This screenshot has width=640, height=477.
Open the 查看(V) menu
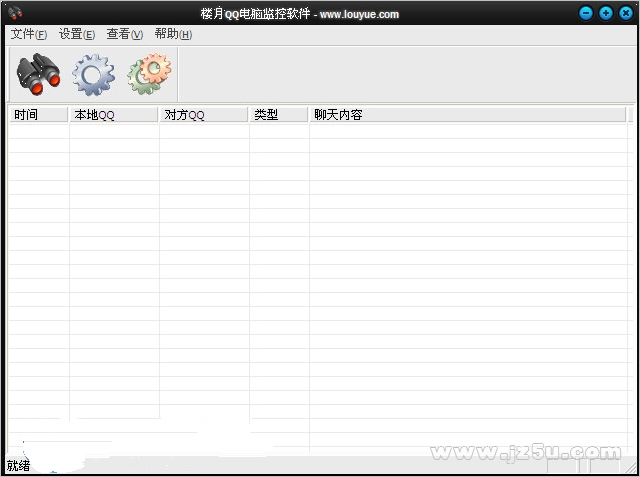pos(124,34)
